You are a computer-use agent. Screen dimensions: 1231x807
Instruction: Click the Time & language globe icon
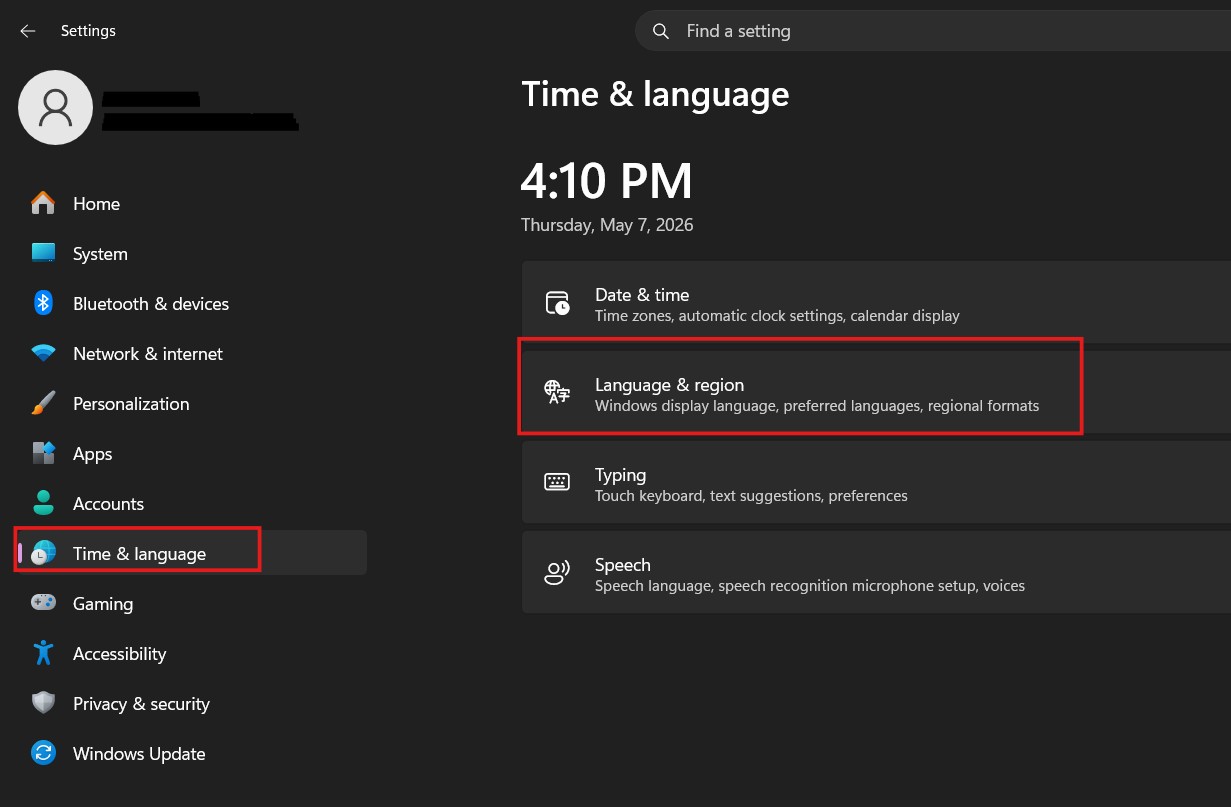click(43, 553)
